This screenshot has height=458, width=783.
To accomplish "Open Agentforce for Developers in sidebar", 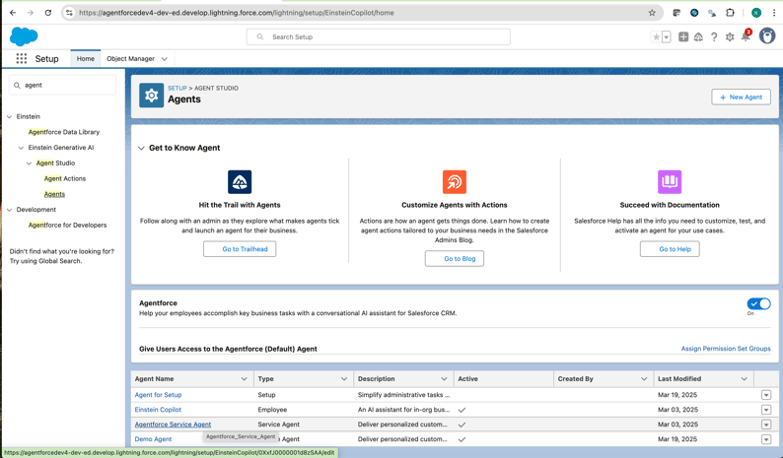I will 67,225.
